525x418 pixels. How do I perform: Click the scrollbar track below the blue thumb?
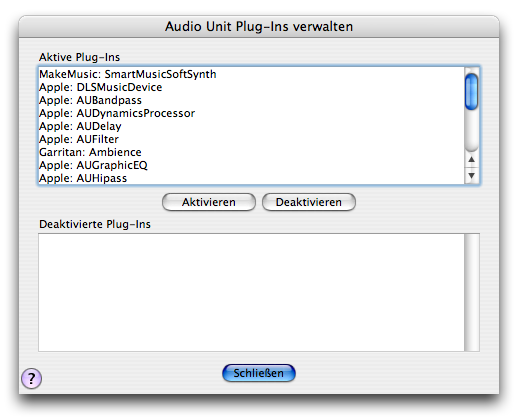click(471, 131)
